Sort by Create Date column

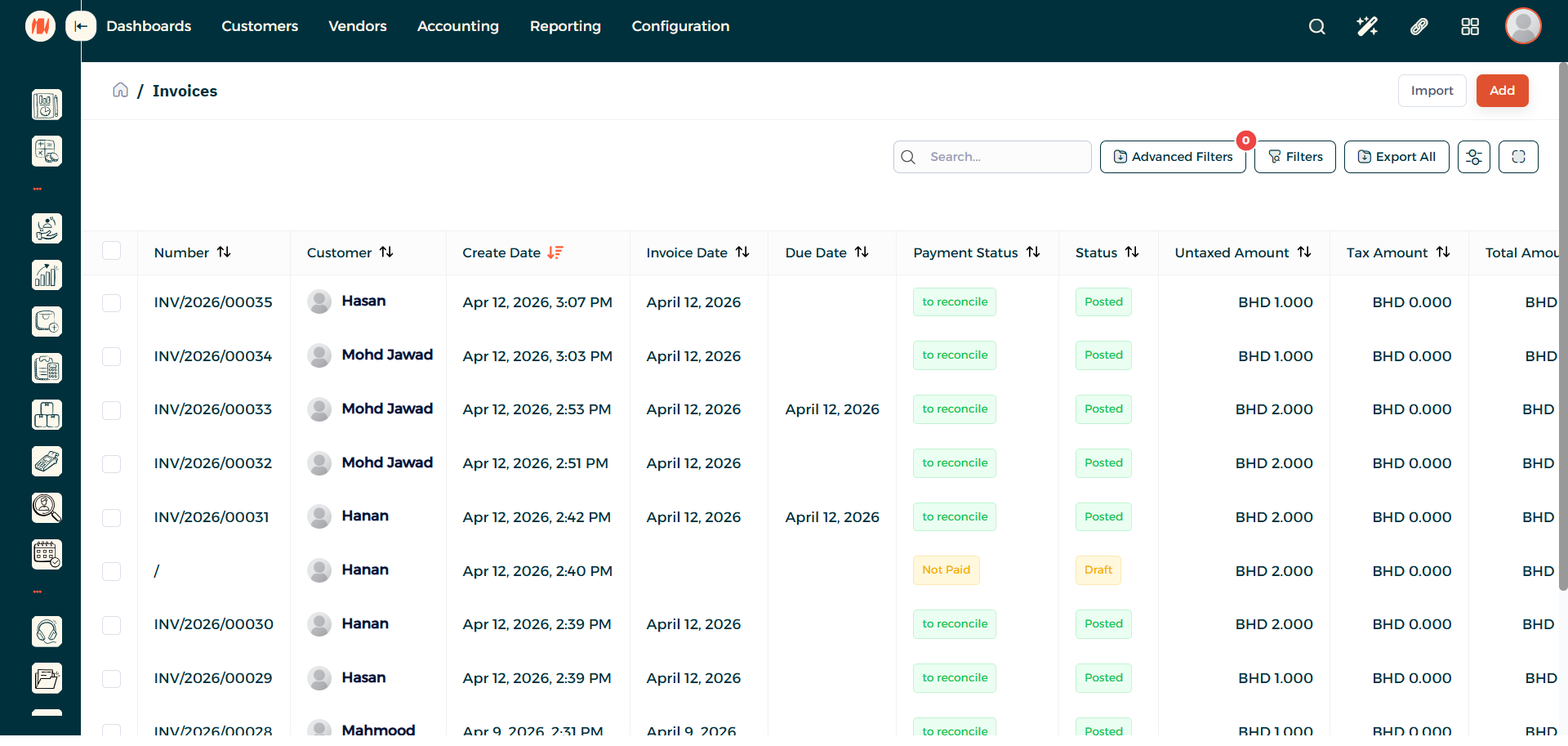click(x=555, y=252)
